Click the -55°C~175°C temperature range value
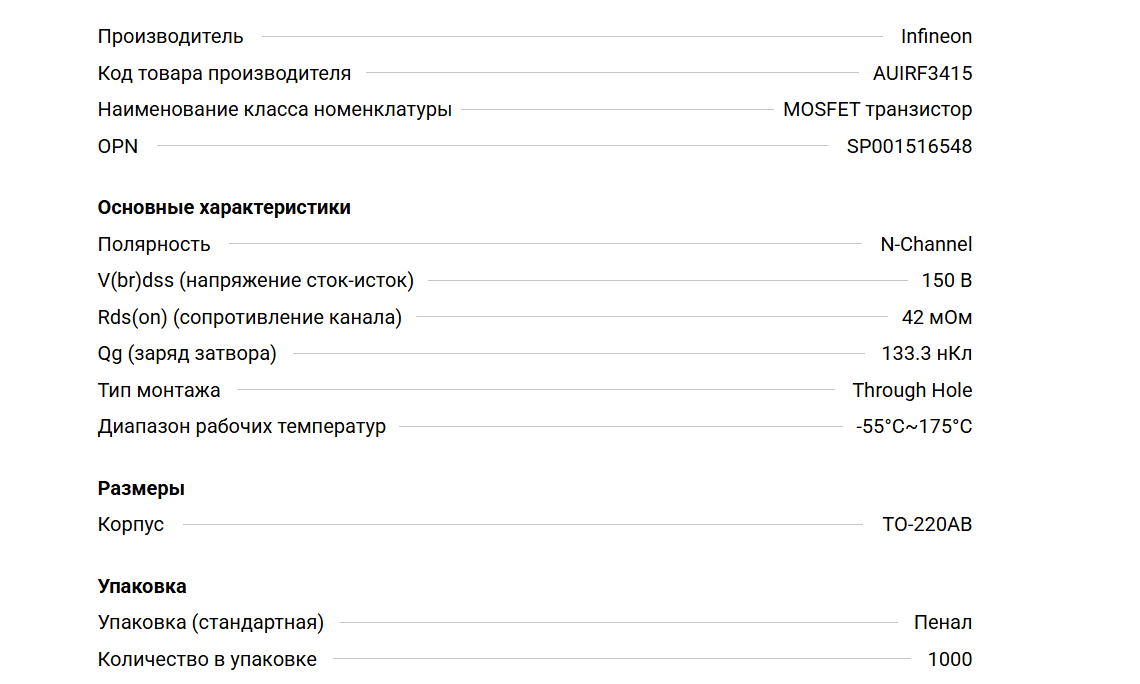Viewport: 1140px width, 684px height. pyautogui.click(x=914, y=427)
